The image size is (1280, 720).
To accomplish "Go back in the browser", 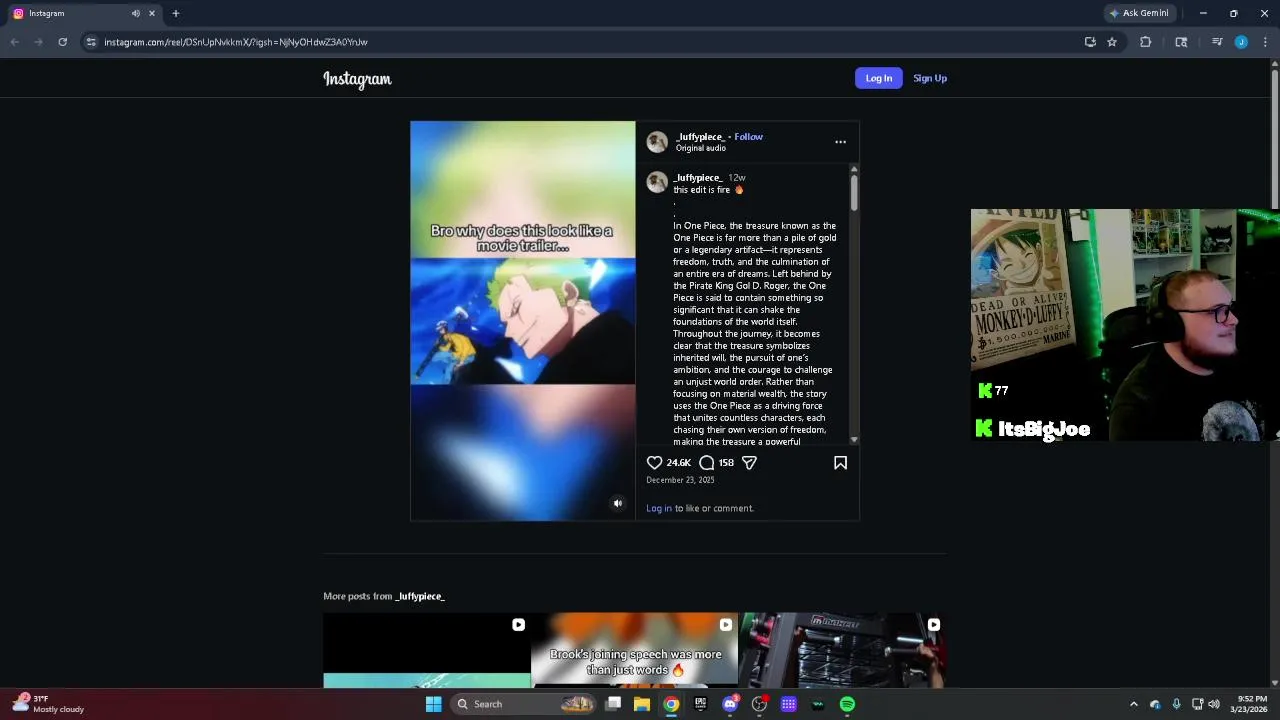I will [14, 42].
